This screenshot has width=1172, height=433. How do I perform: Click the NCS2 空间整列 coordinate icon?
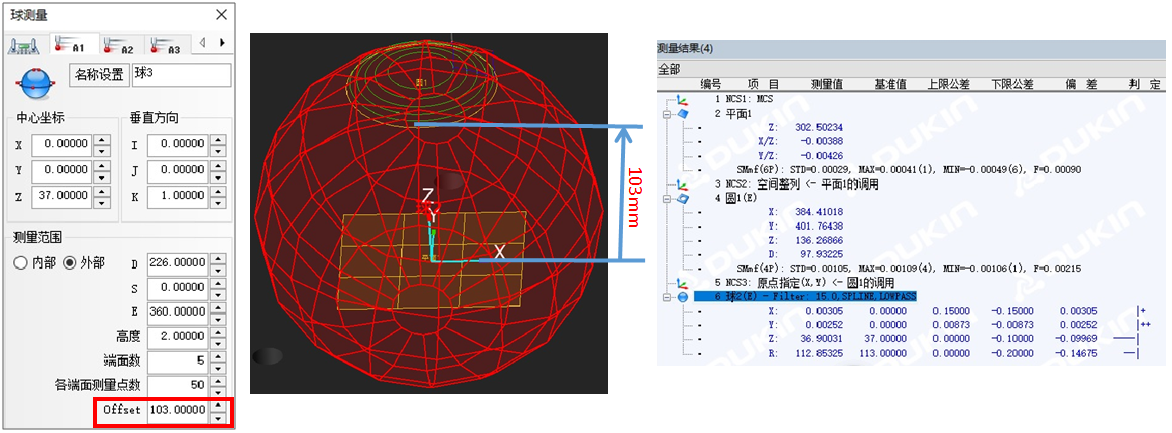pos(682,184)
